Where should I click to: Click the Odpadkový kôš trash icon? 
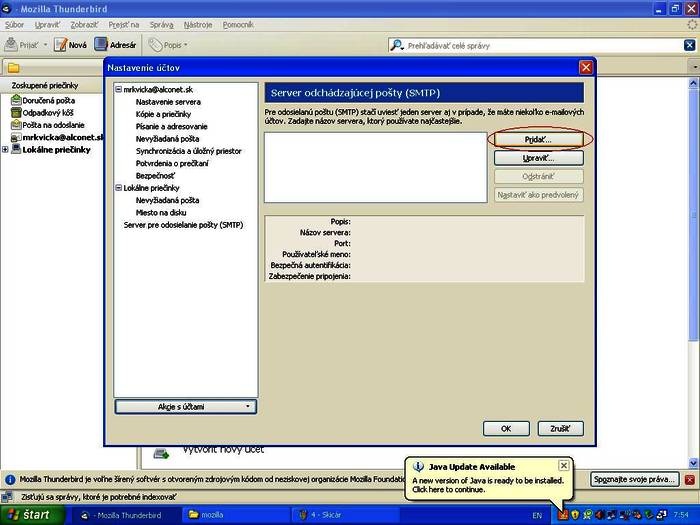tap(16, 112)
